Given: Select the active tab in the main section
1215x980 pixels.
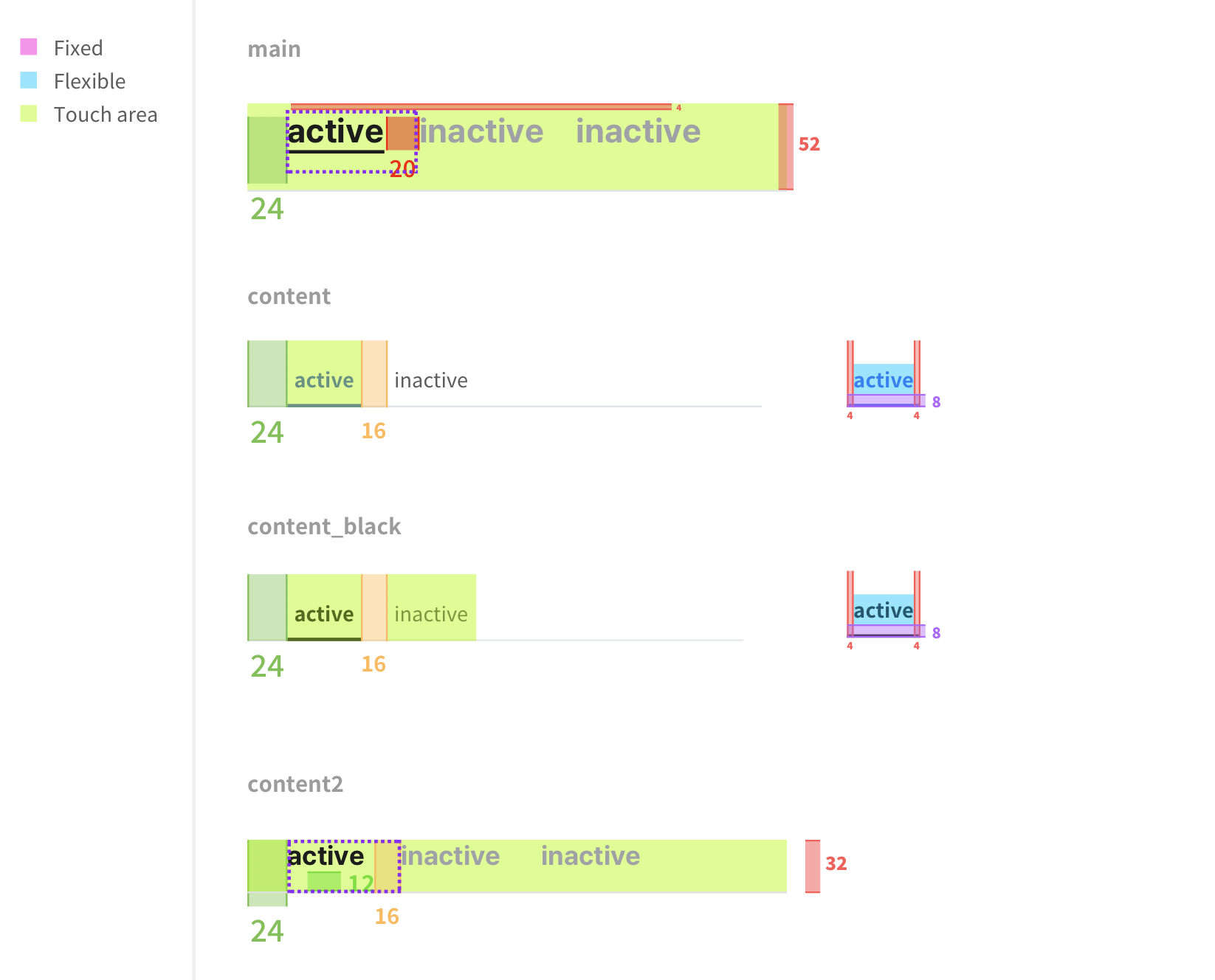Looking at the screenshot, I should point(336,132).
